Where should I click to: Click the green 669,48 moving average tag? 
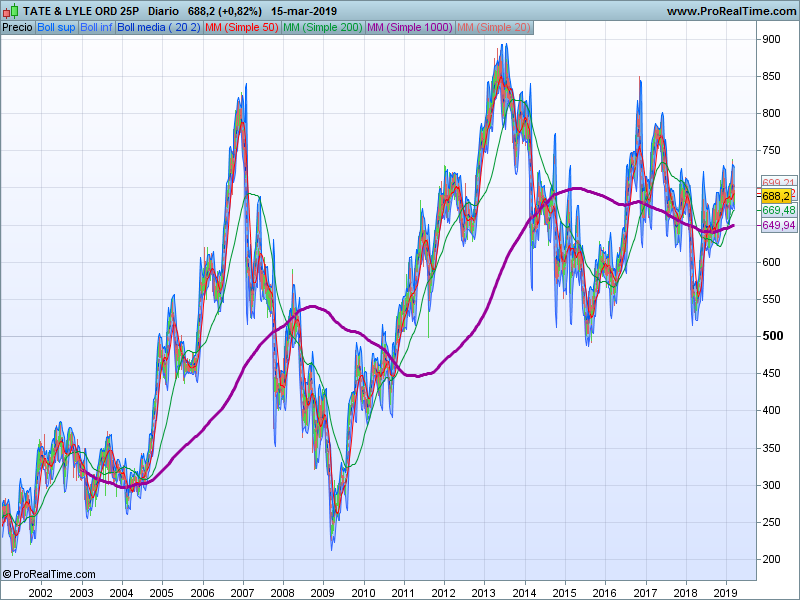[779, 210]
